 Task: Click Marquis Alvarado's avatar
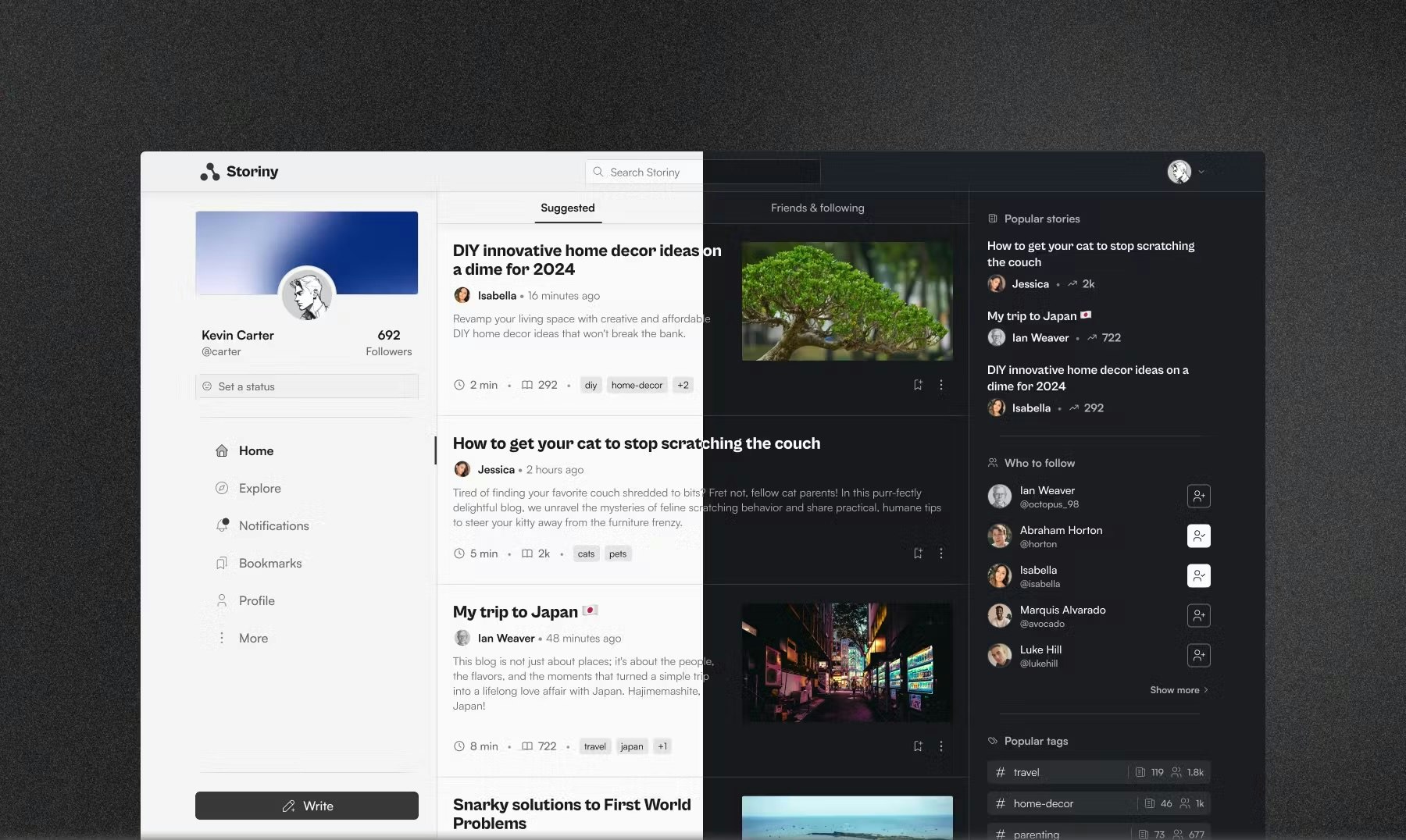(x=1000, y=615)
